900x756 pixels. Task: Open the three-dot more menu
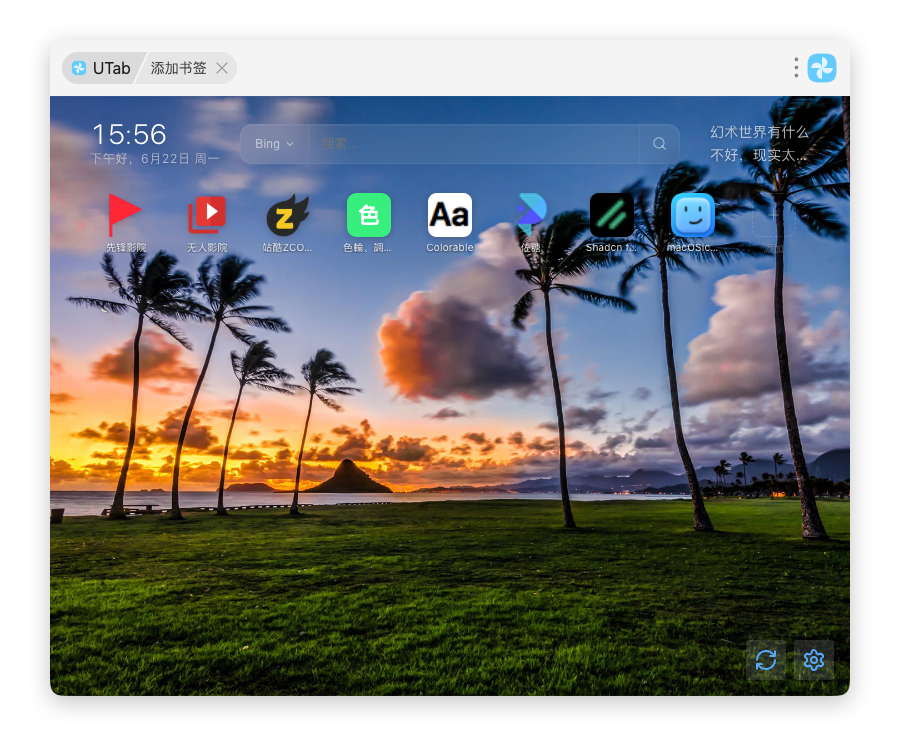(x=796, y=68)
